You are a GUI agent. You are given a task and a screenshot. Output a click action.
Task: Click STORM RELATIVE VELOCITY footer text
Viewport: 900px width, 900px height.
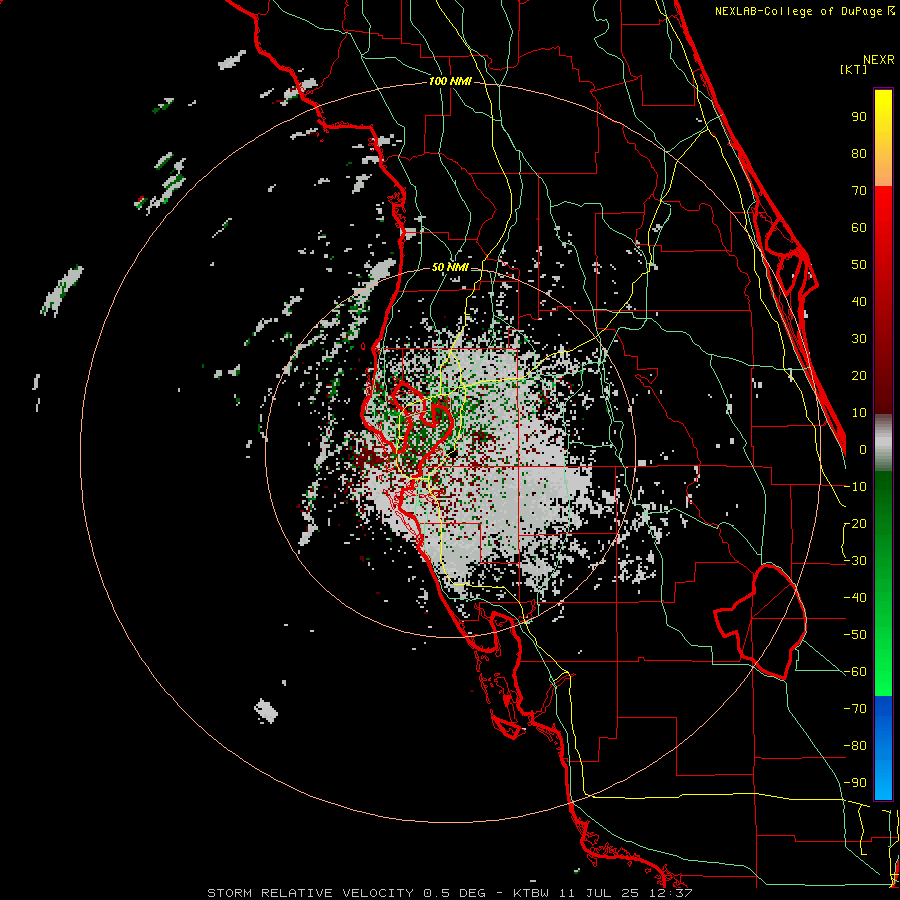tap(311, 893)
